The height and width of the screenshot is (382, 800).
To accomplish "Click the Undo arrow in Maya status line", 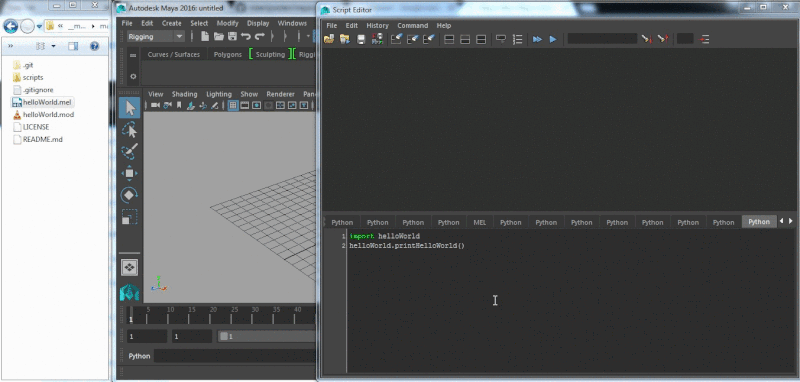I will (x=246, y=36).
